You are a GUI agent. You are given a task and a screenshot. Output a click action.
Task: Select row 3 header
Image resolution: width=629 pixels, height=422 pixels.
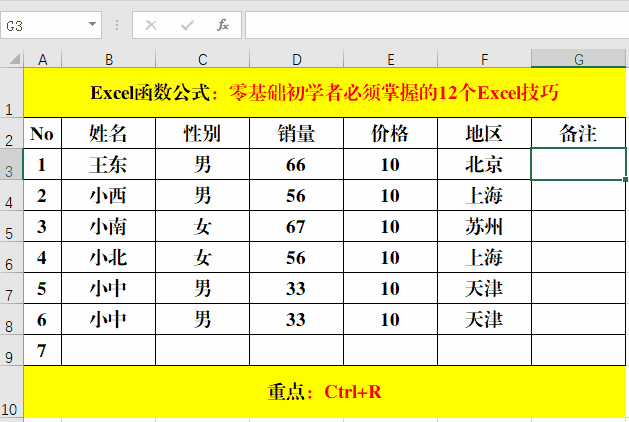12,164
